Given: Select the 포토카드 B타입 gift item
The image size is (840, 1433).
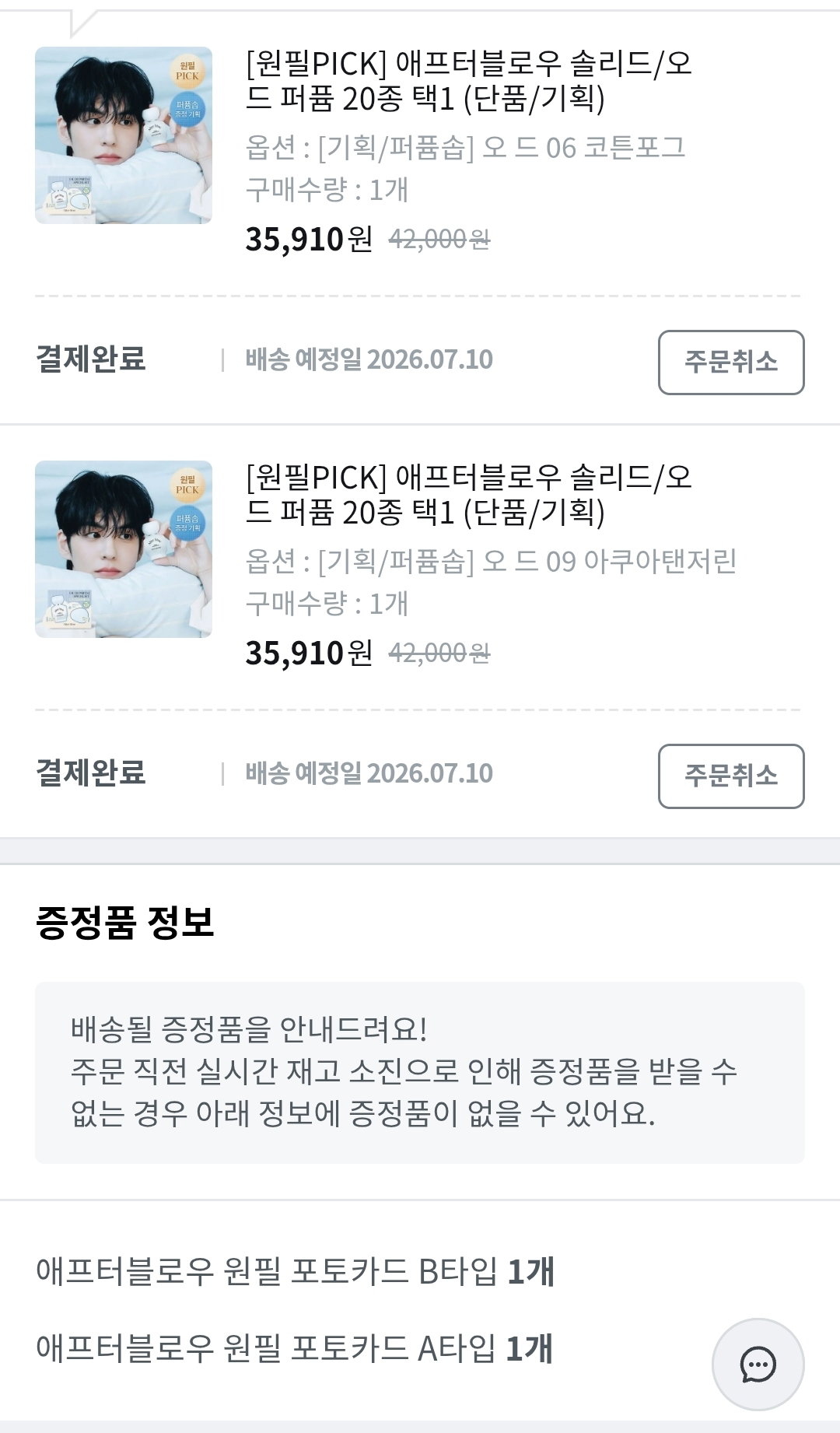Looking at the screenshot, I should click(x=295, y=1272).
